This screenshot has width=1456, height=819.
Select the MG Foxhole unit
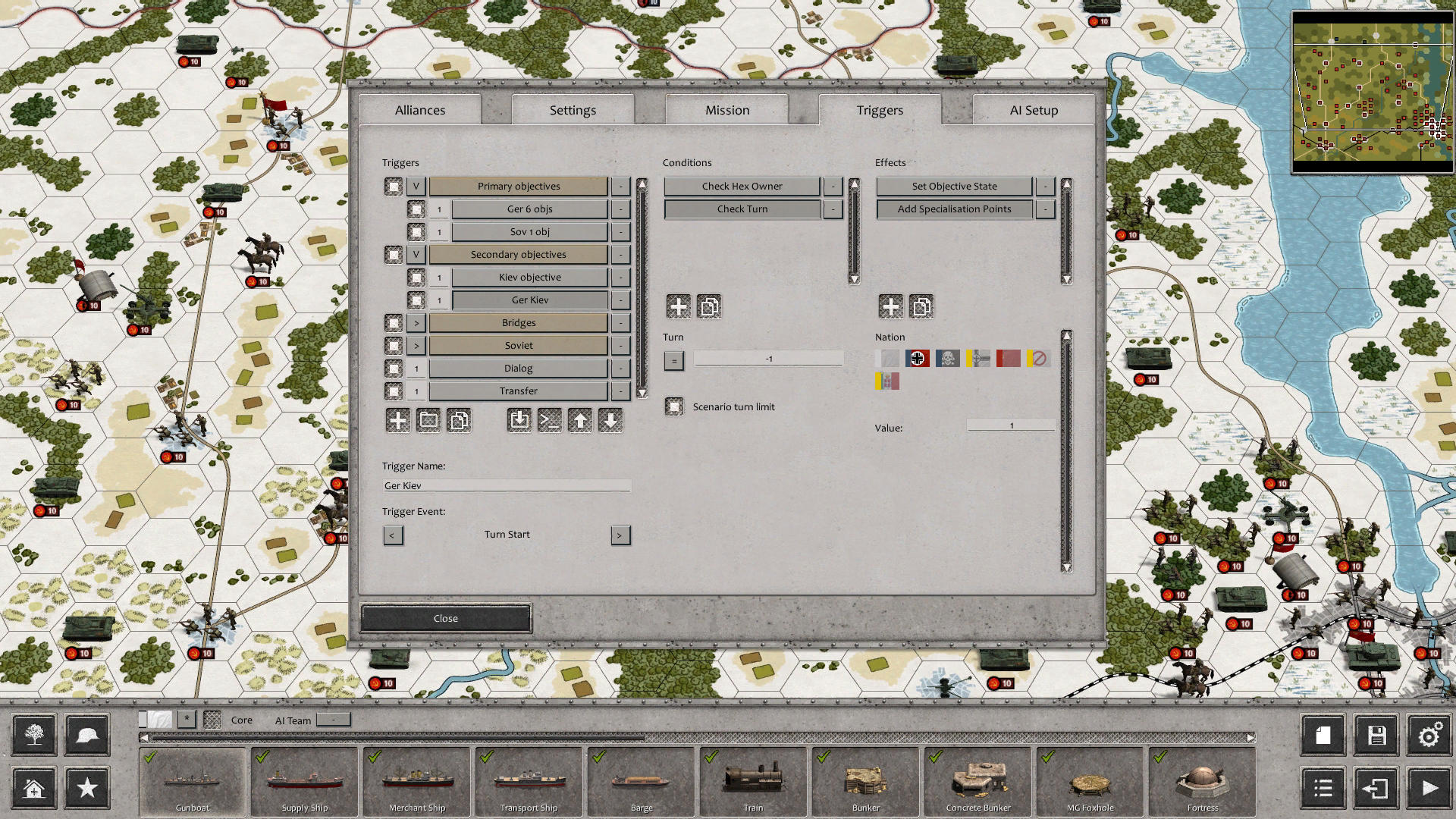pyautogui.click(x=1090, y=781)
